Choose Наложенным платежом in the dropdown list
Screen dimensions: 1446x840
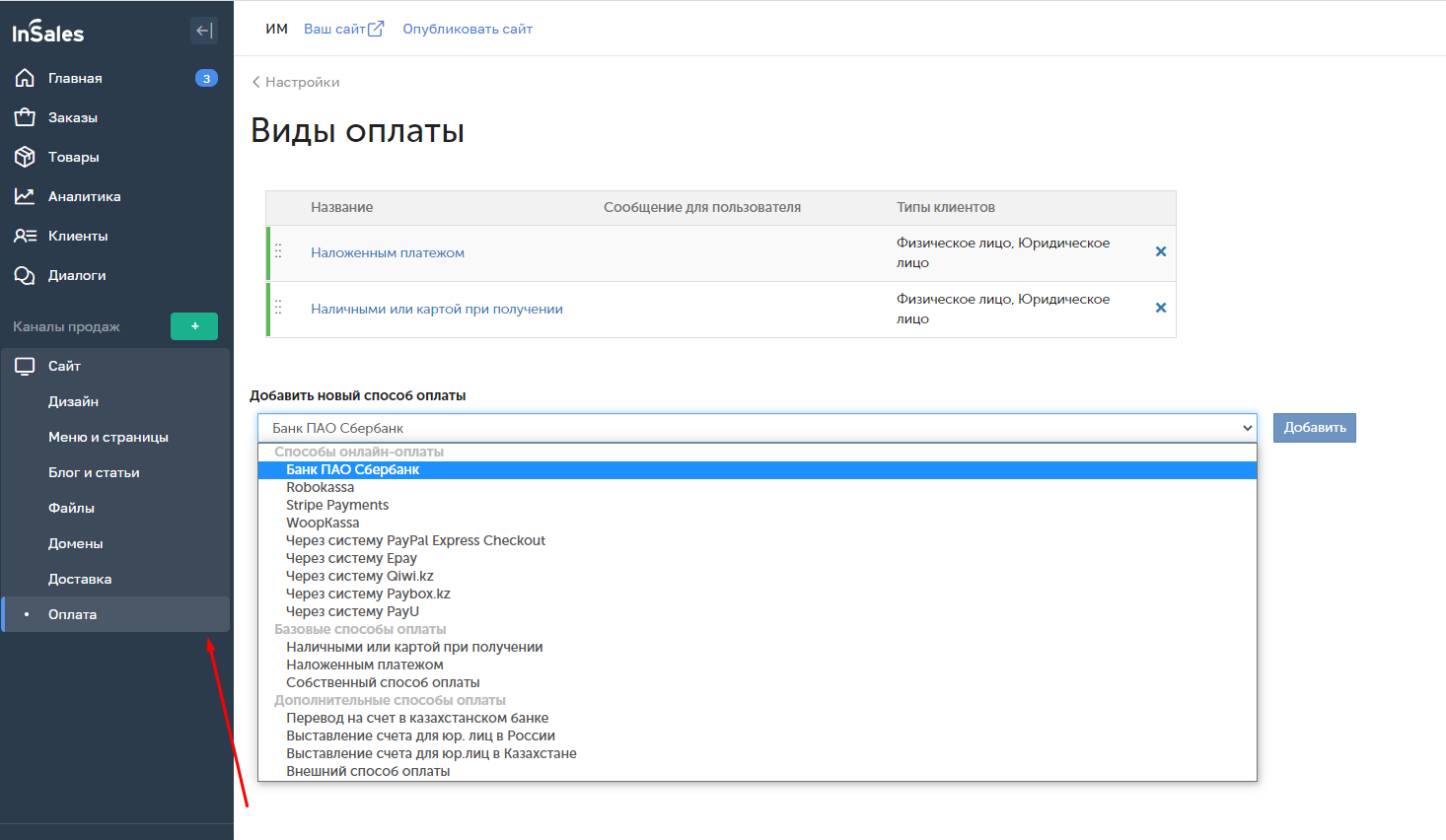click(x=758, y=665)
